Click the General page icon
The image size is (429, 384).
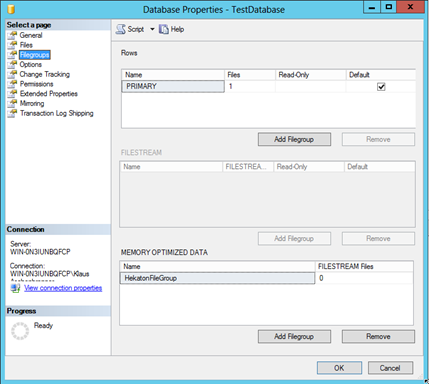point(12,35)
